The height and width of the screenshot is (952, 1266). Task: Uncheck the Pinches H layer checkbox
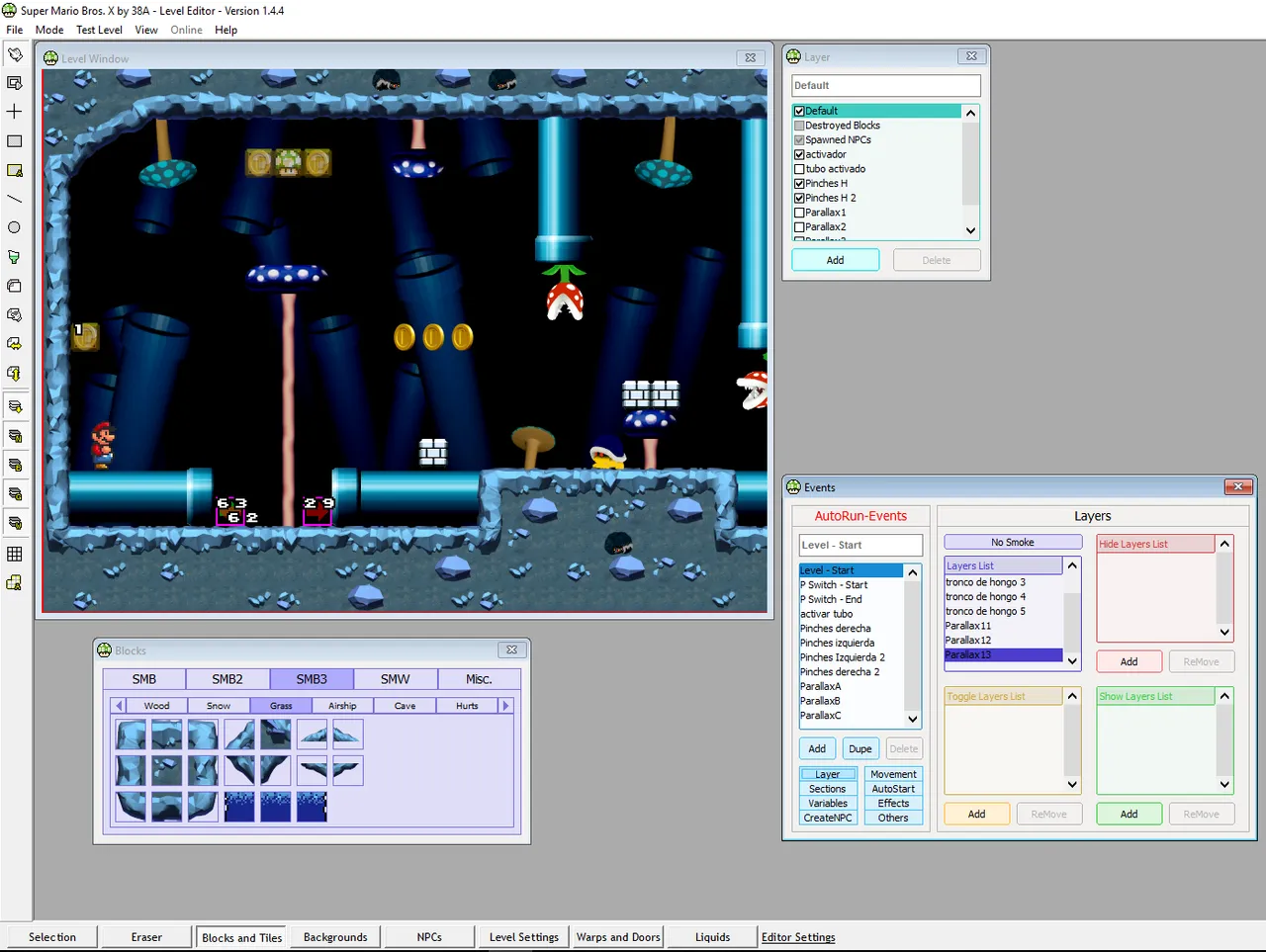pos(799,184)
